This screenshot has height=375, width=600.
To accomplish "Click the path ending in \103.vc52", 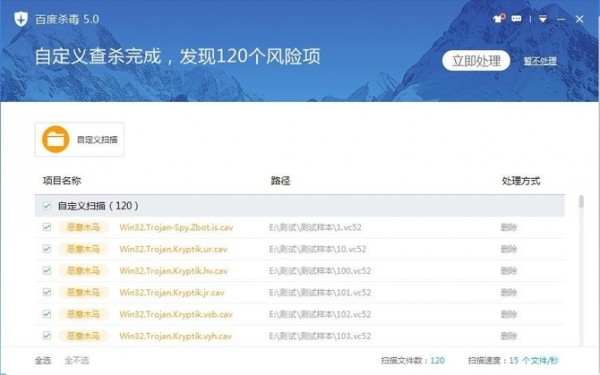I will [x=320, y=336].
